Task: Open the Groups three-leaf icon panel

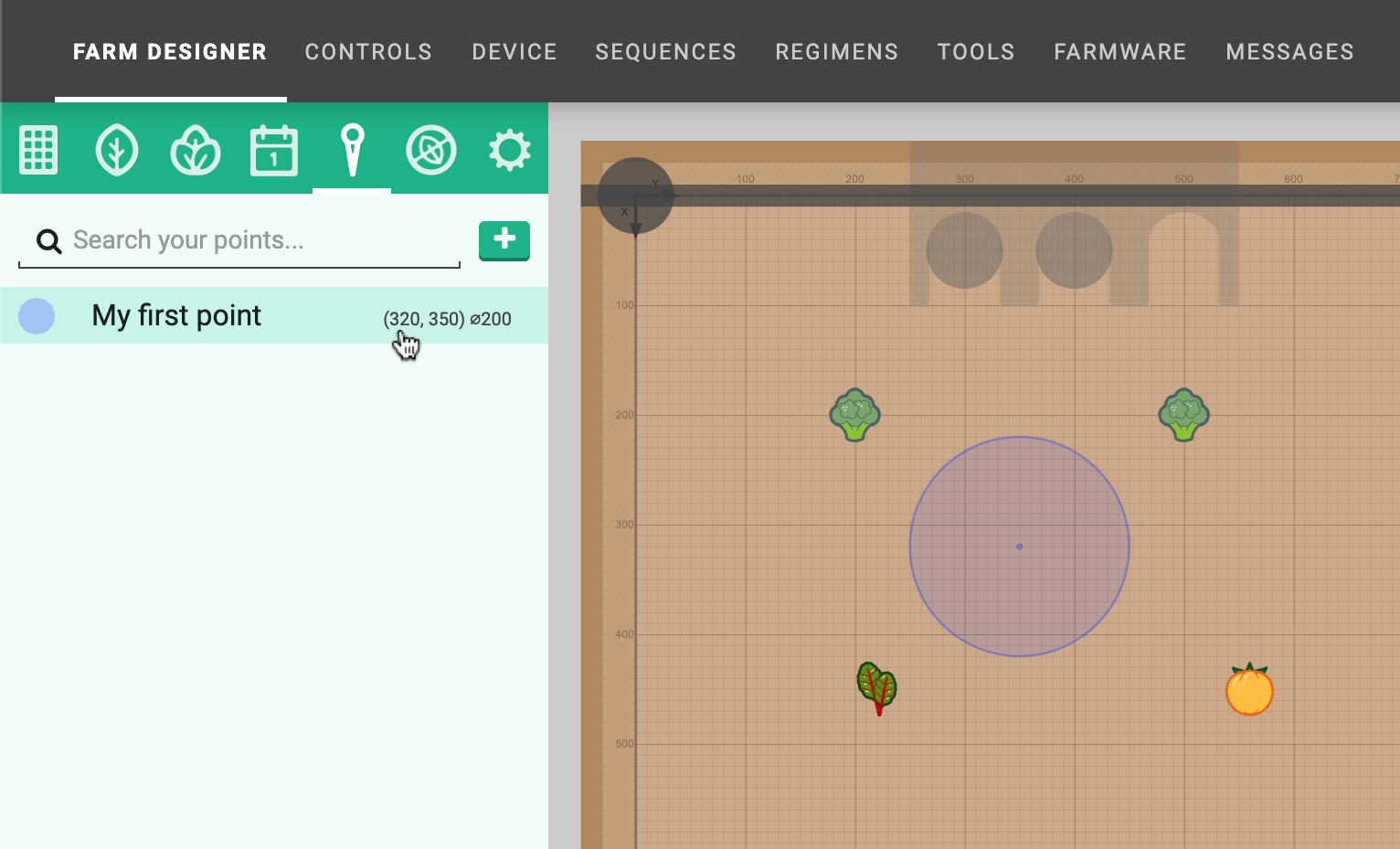Action: [x=196, y=150]
